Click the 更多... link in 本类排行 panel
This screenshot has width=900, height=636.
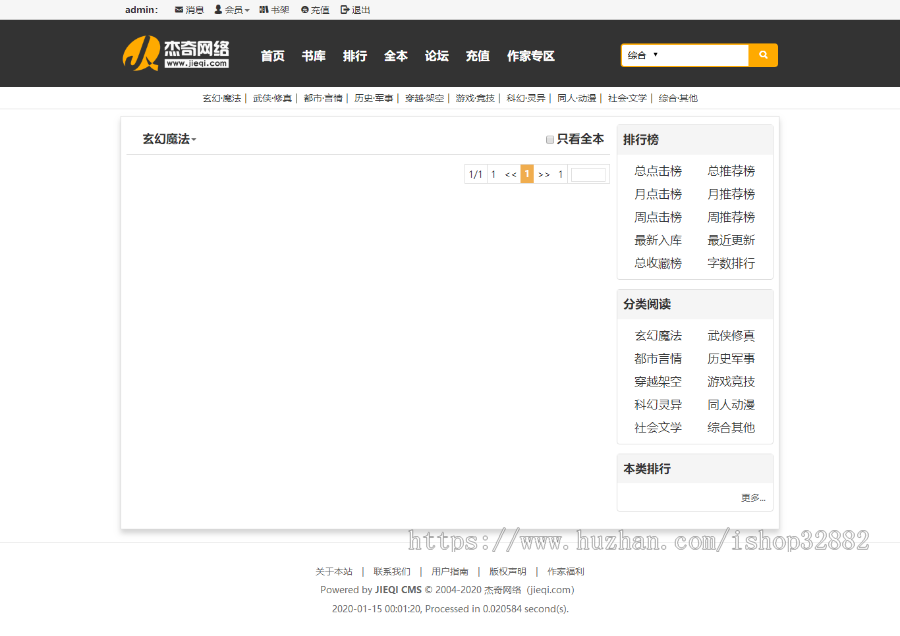(752, 497)
